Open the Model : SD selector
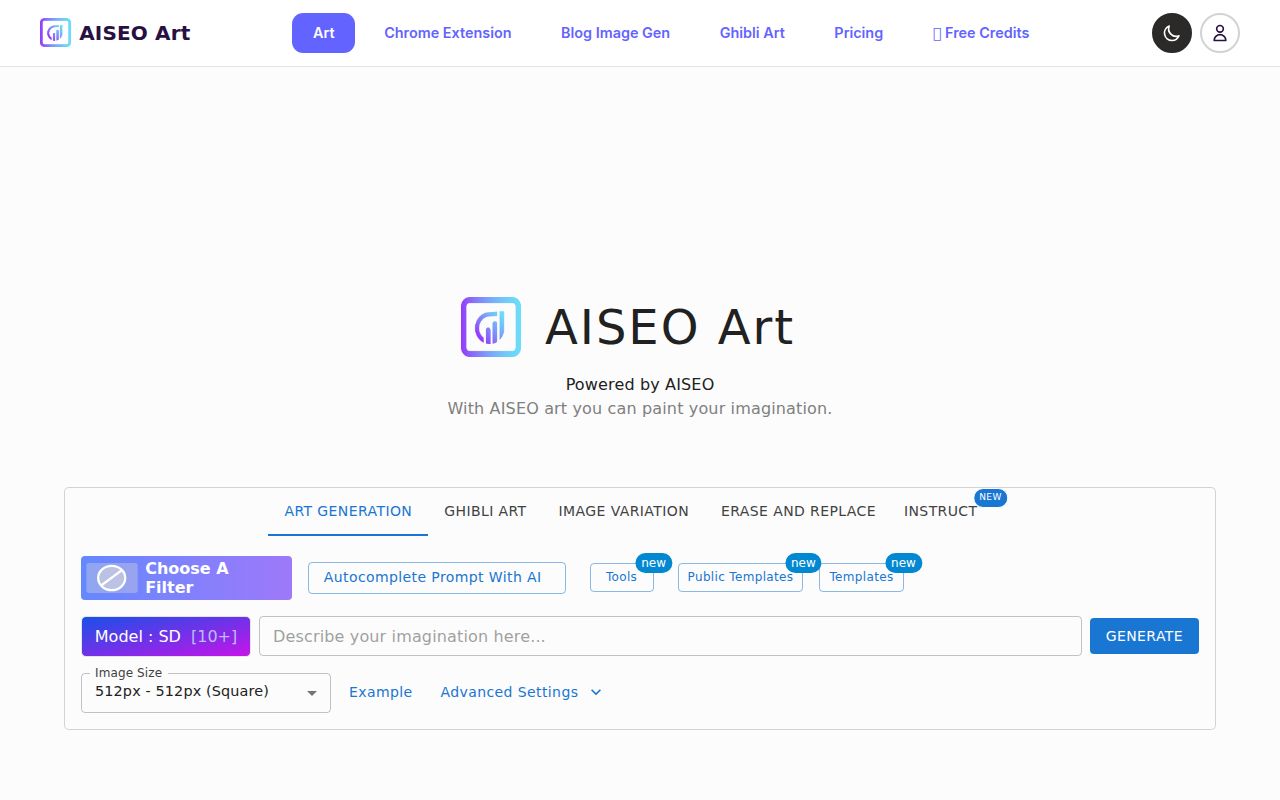This screenshot has height=800, width=1280. (x=166, y=636)
